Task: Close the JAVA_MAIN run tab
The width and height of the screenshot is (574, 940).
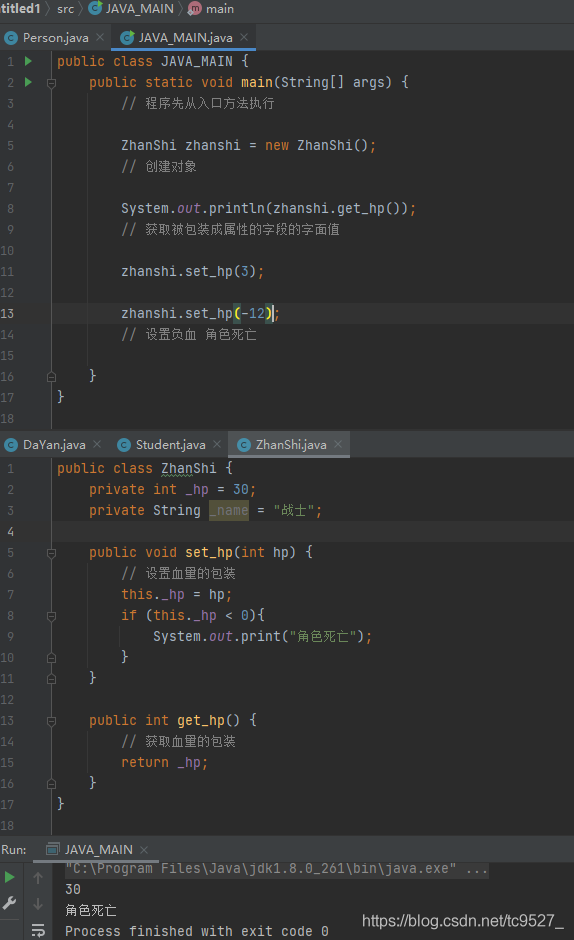Action: [144, 850]
